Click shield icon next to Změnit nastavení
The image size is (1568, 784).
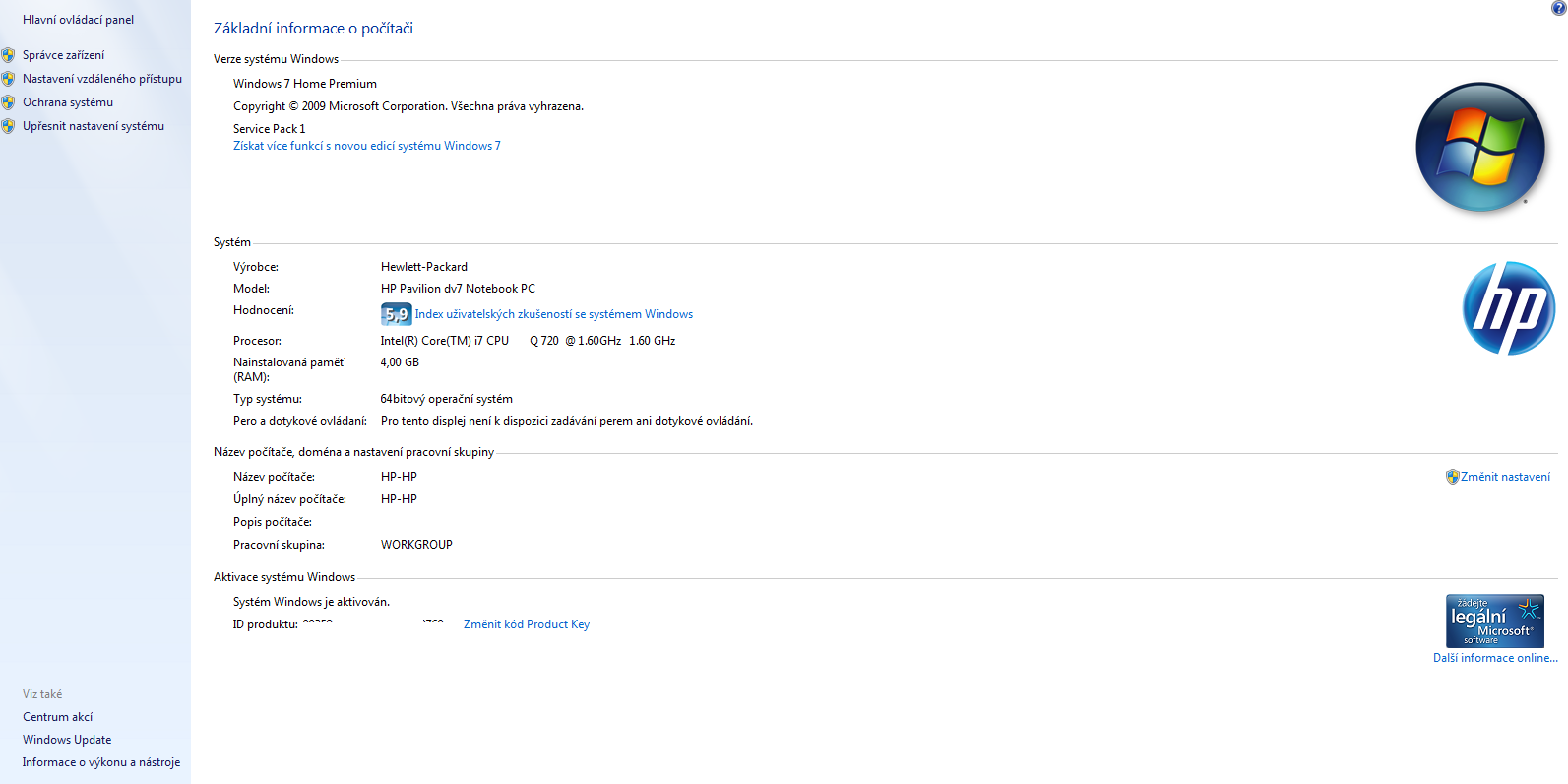[x=1452, y=477]
